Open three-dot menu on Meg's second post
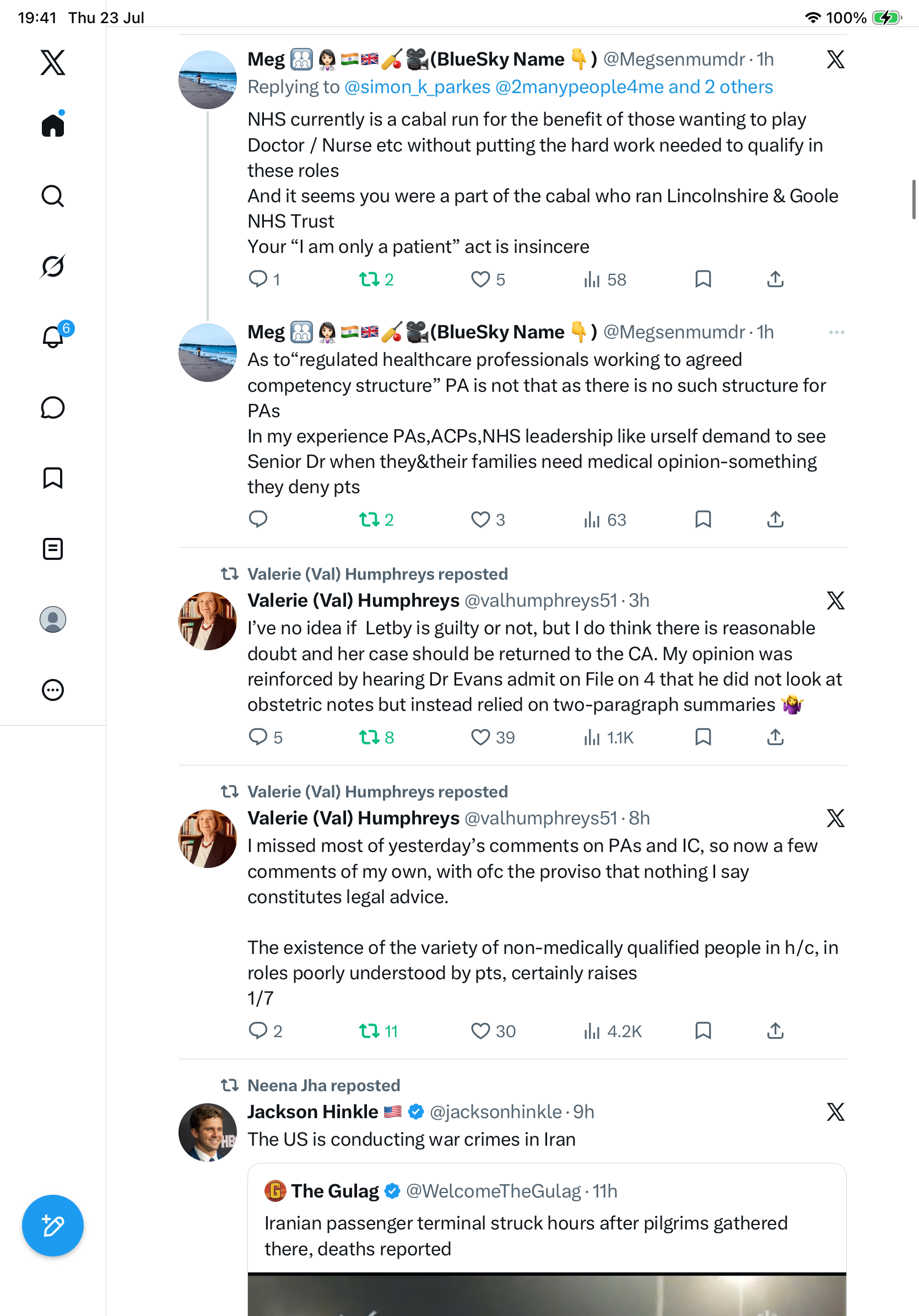 click(x=836, y=332)
